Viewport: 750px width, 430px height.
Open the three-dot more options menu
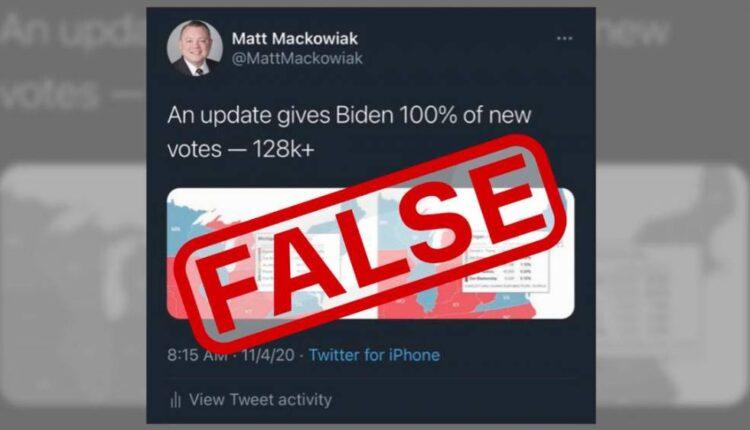pos(564,38)
